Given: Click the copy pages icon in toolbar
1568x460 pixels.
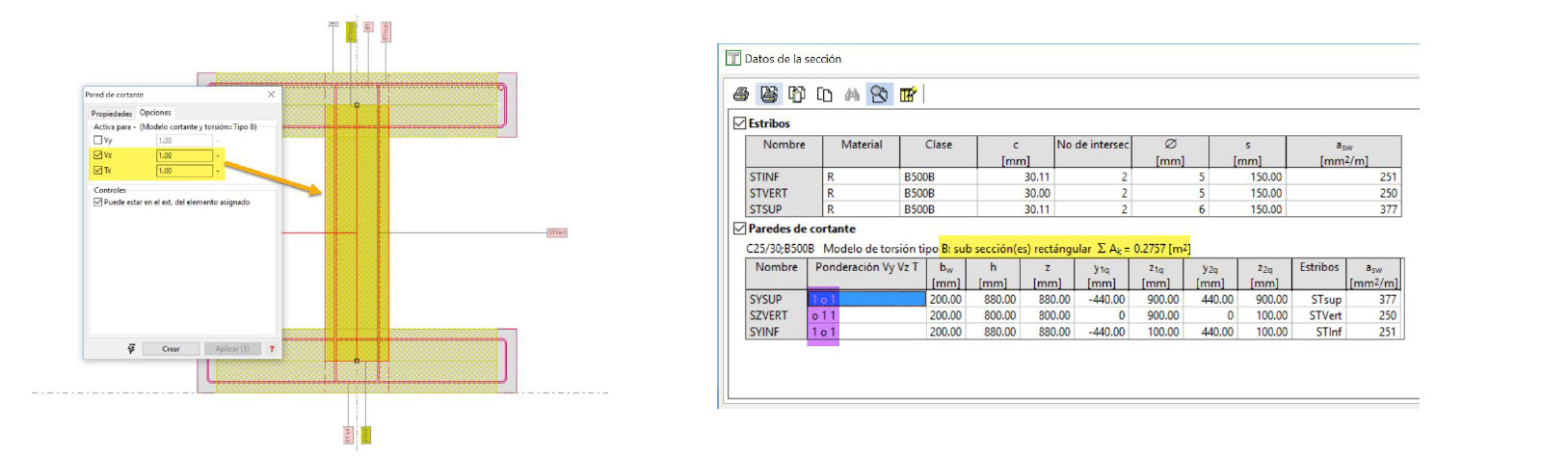Looking at the screenshot, I should [x=824, y=95].
